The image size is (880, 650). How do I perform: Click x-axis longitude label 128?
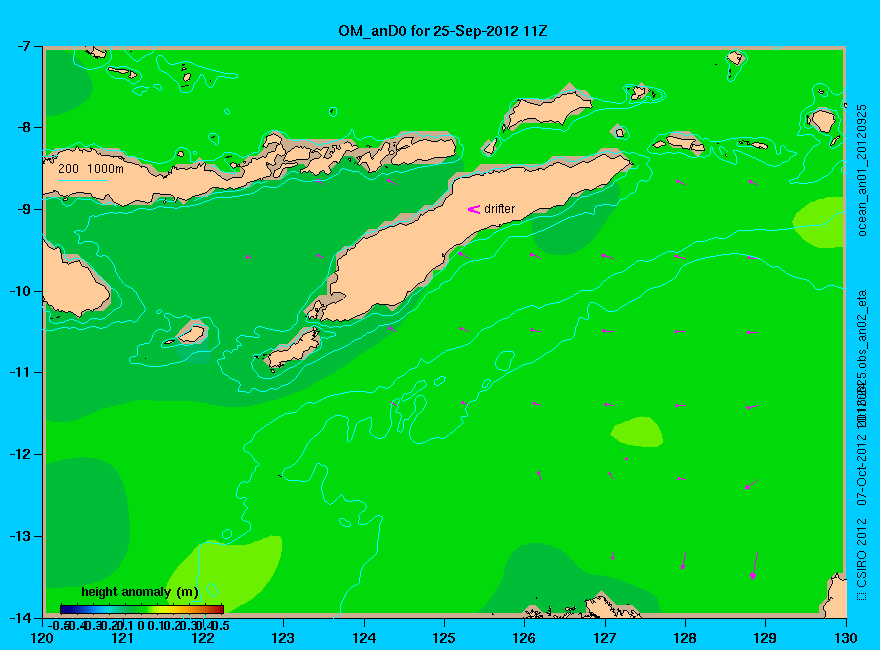[x=685, y=638]
